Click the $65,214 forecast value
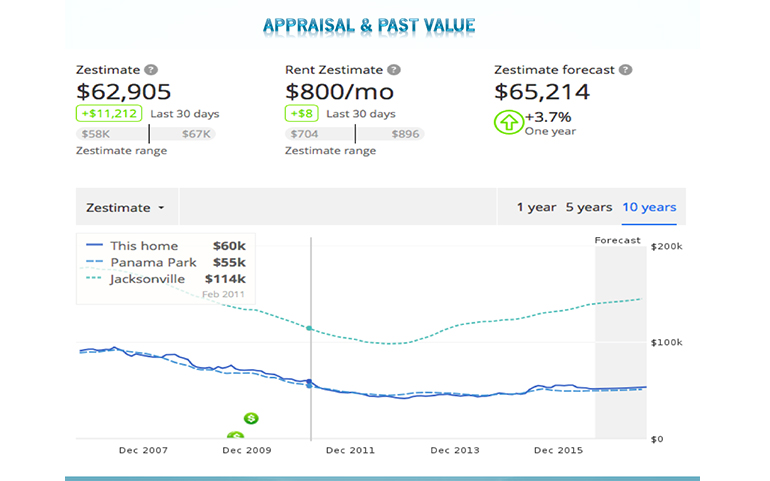Screen dimensions: 770x481 coord(542,93)
